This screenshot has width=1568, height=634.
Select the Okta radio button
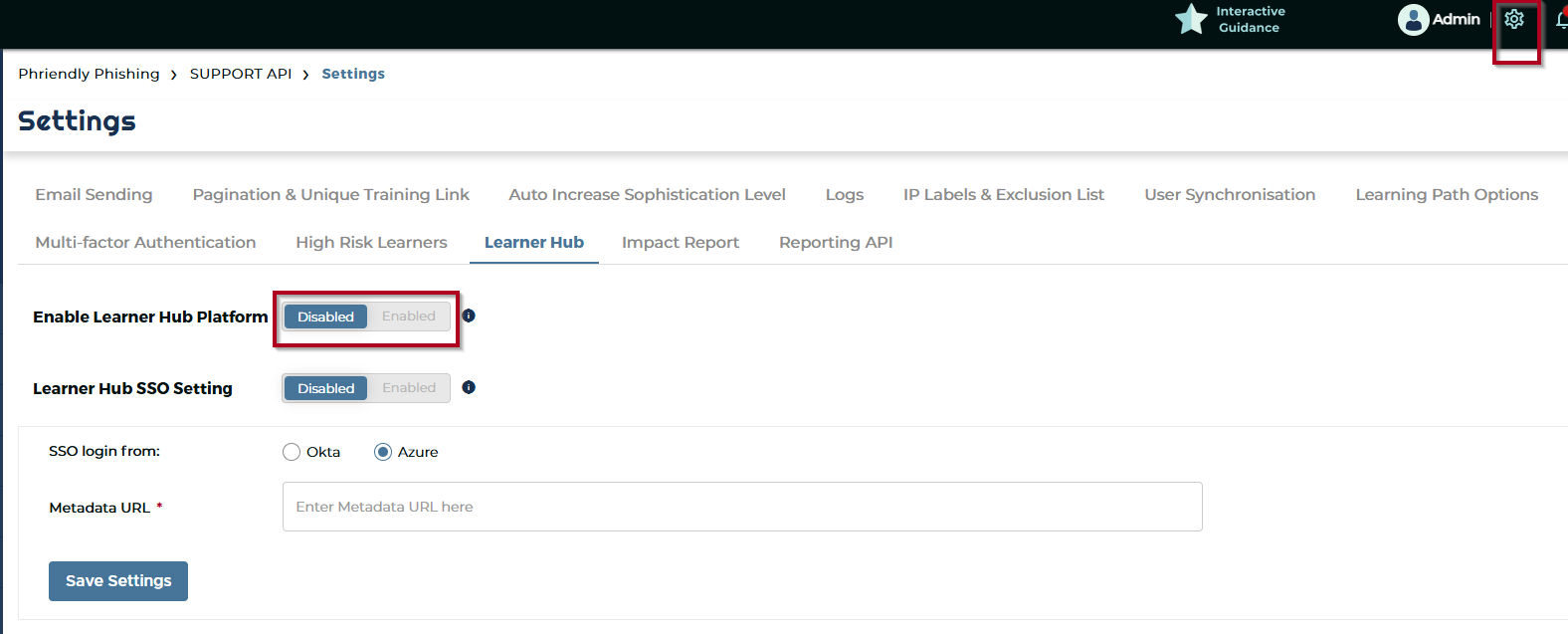(292, 452)
